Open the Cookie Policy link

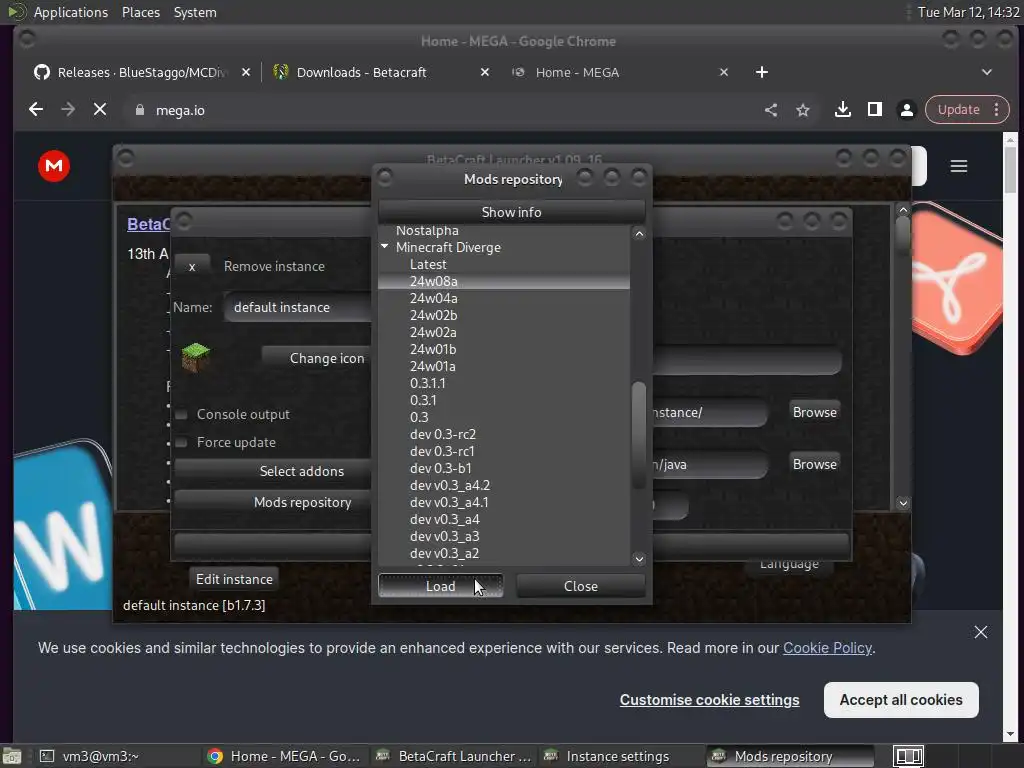[x=827, y=648]
